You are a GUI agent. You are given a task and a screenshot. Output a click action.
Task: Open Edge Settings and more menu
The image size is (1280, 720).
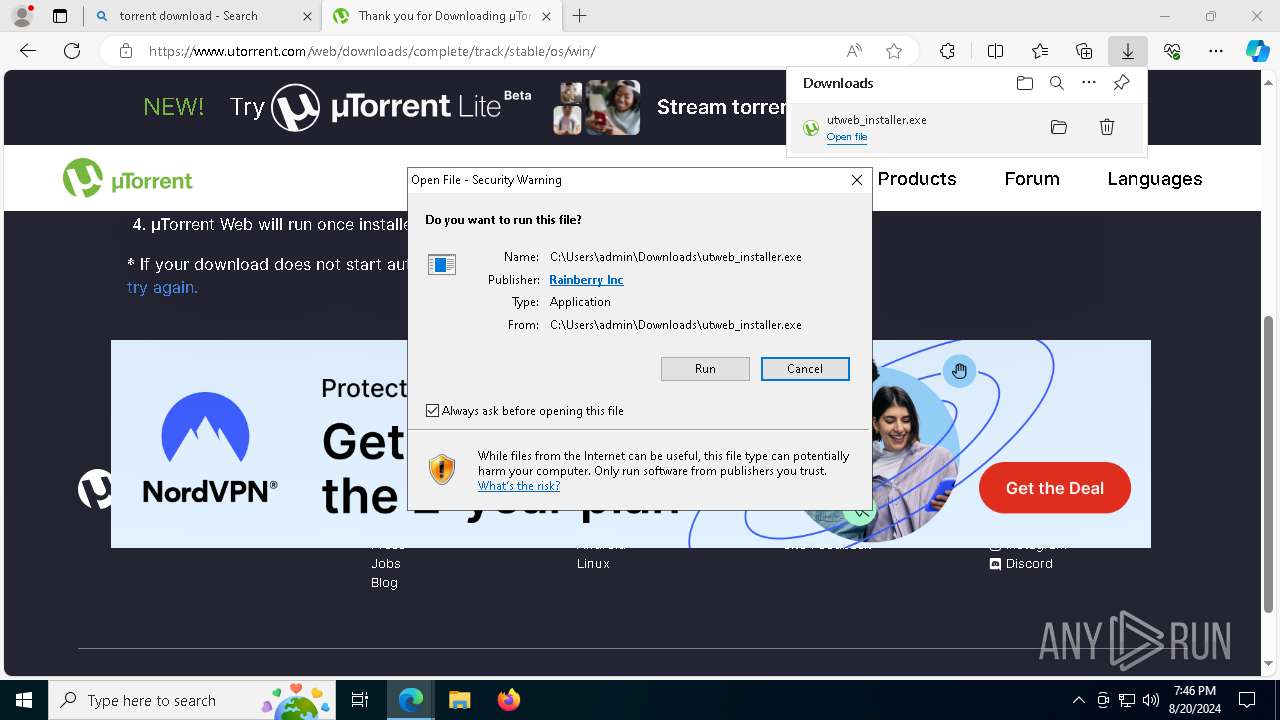click(1216, 51)
